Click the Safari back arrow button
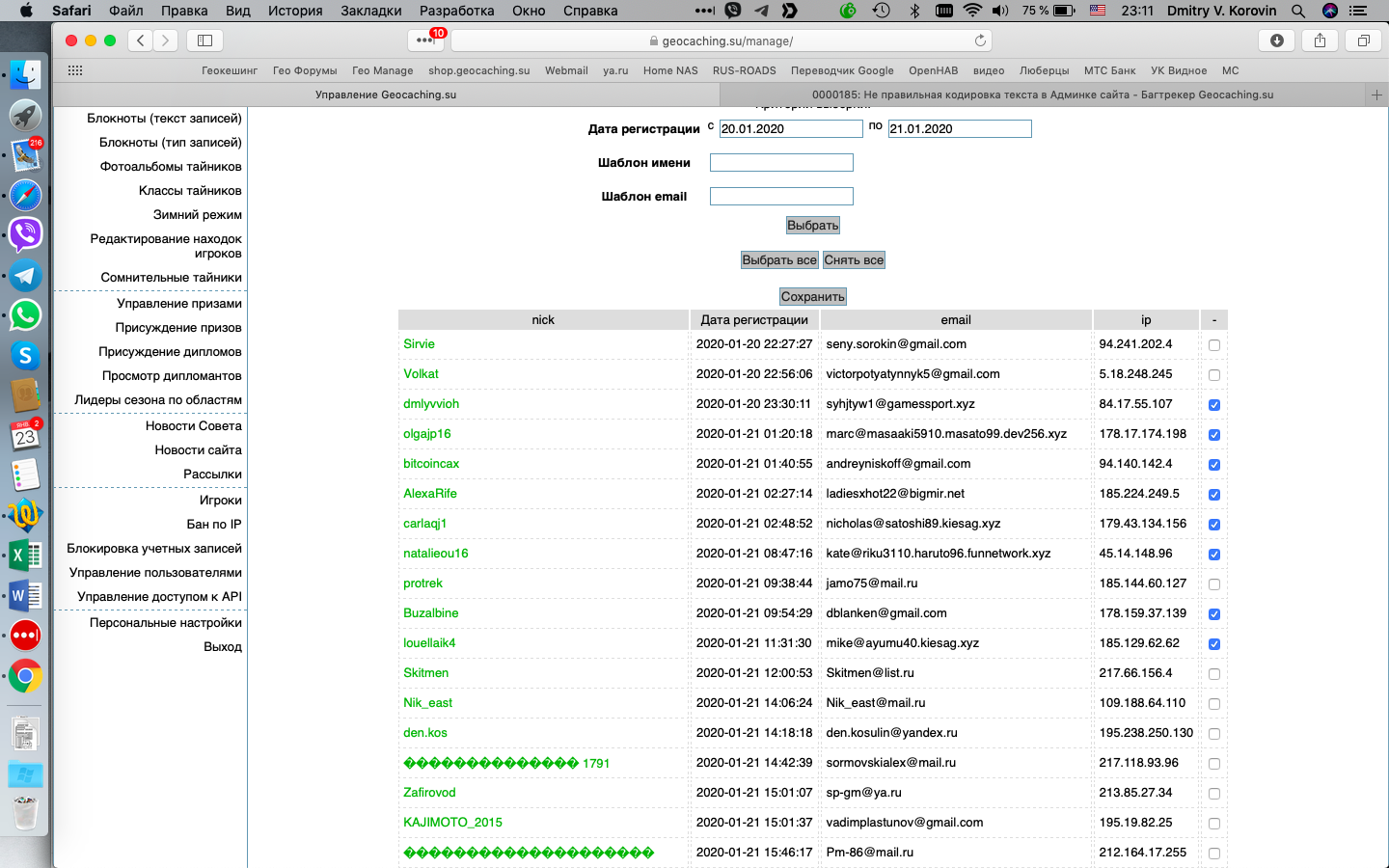This screenshot has width=1389, height=868. click(141, 41)
